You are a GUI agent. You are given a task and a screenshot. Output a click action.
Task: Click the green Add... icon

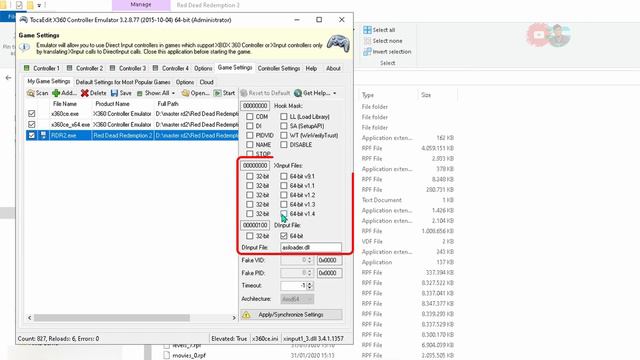pos(56,93)
